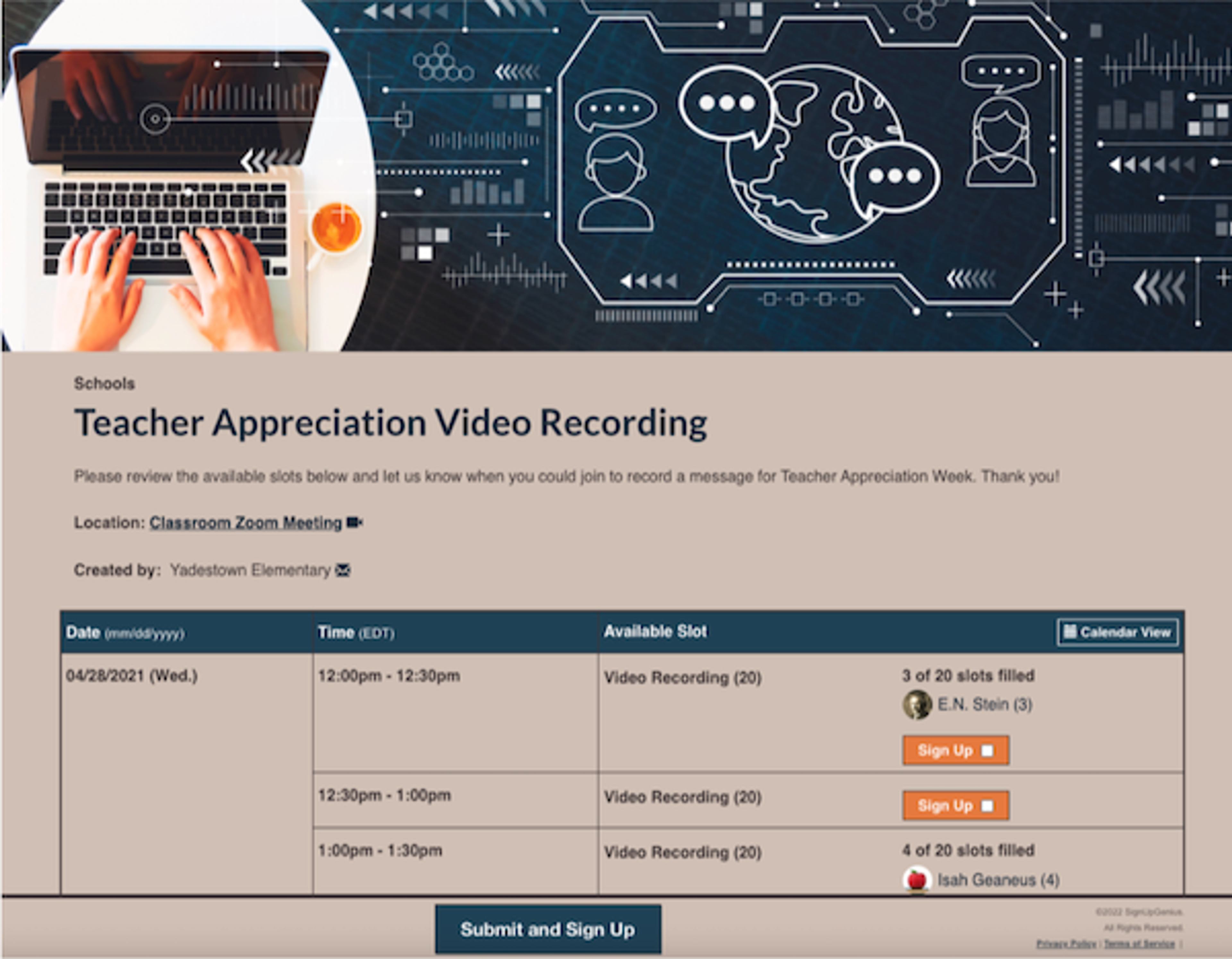Click the Available Slot column header
This screenshot has height=959, width=1232.
655,631
